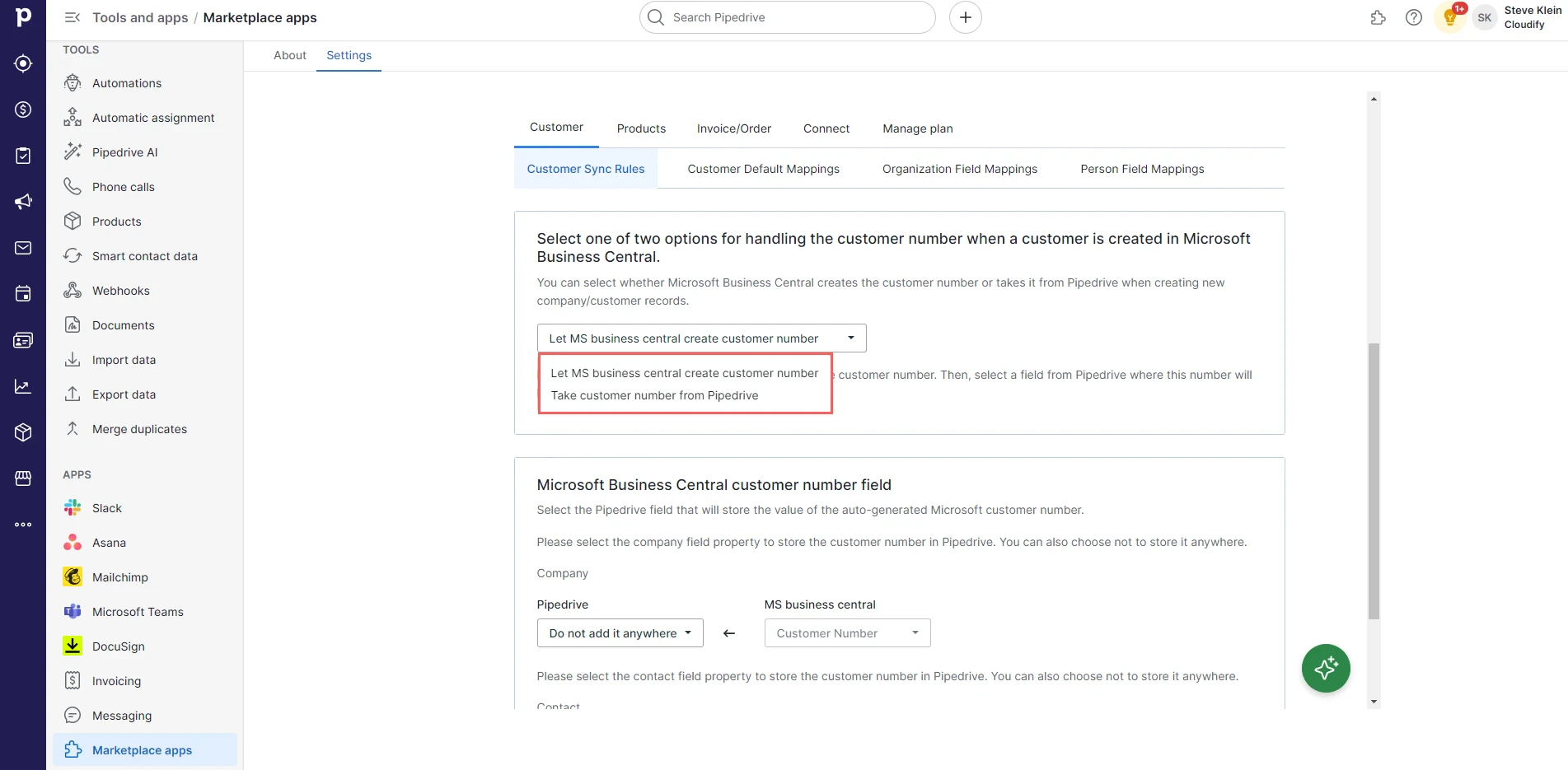Open the Invoice/Order tab

(x=734, y=128)
